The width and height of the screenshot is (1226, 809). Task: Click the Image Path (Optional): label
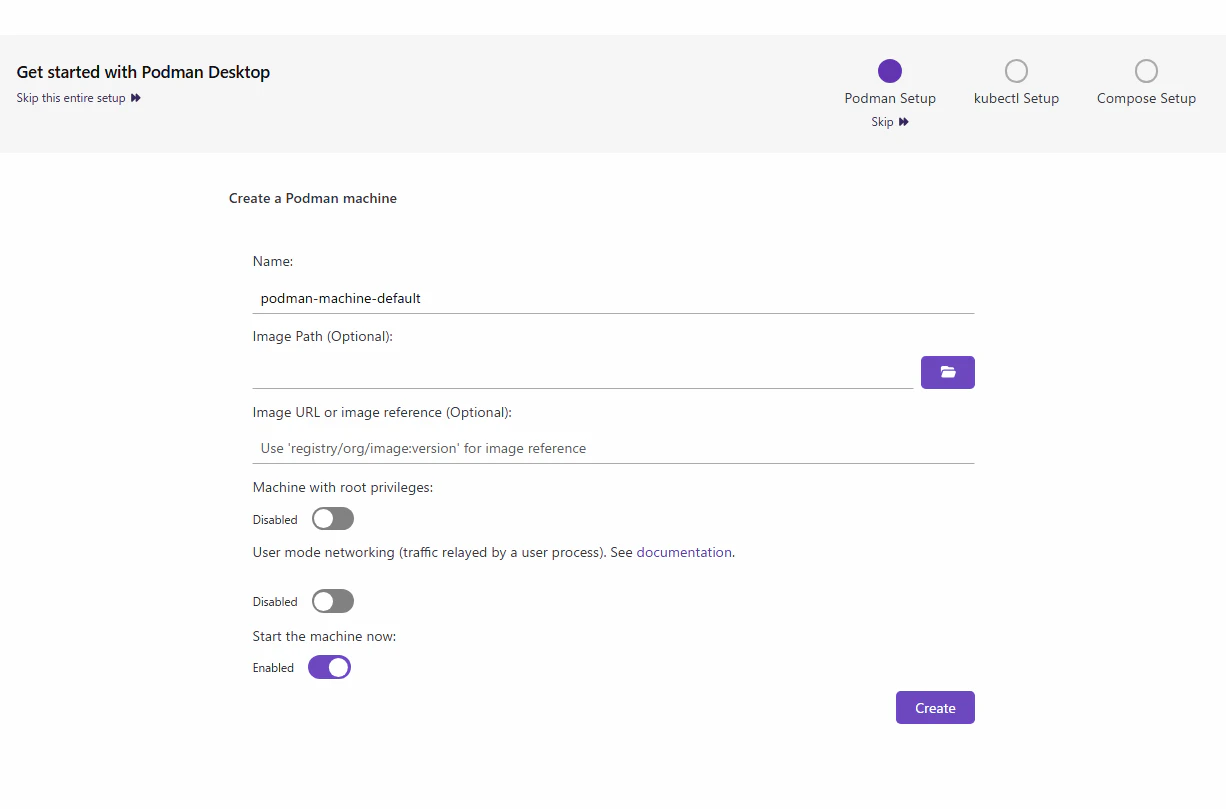coord(323,336)
